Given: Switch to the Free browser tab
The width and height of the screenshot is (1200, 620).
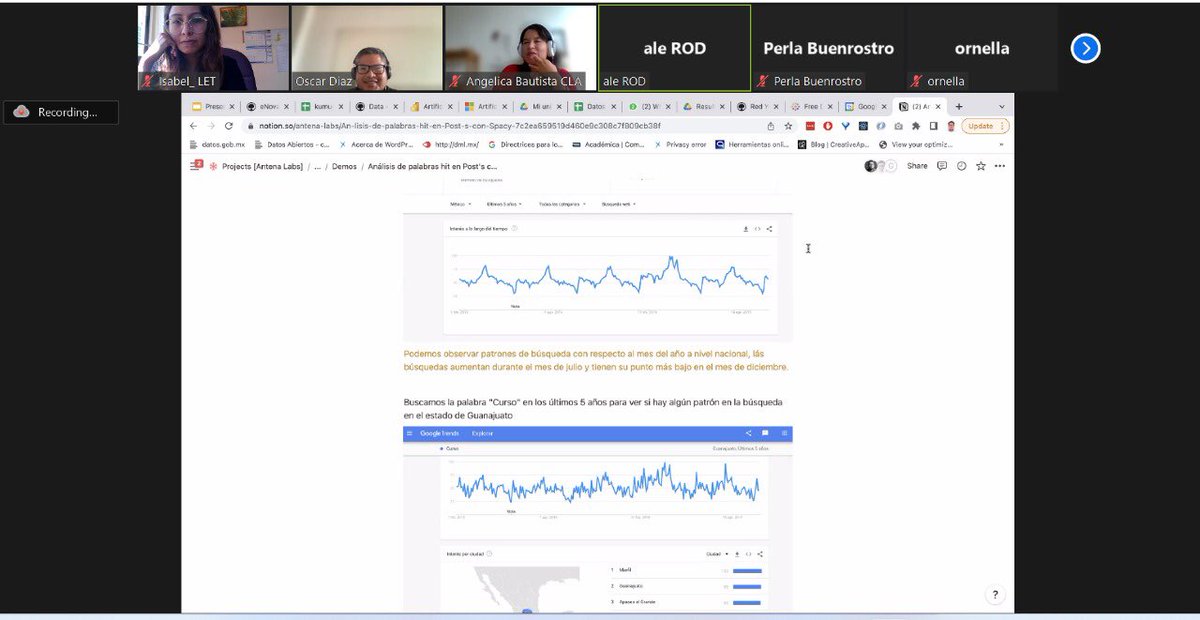Looking at the screenshot, I should [x=813, y=106].
